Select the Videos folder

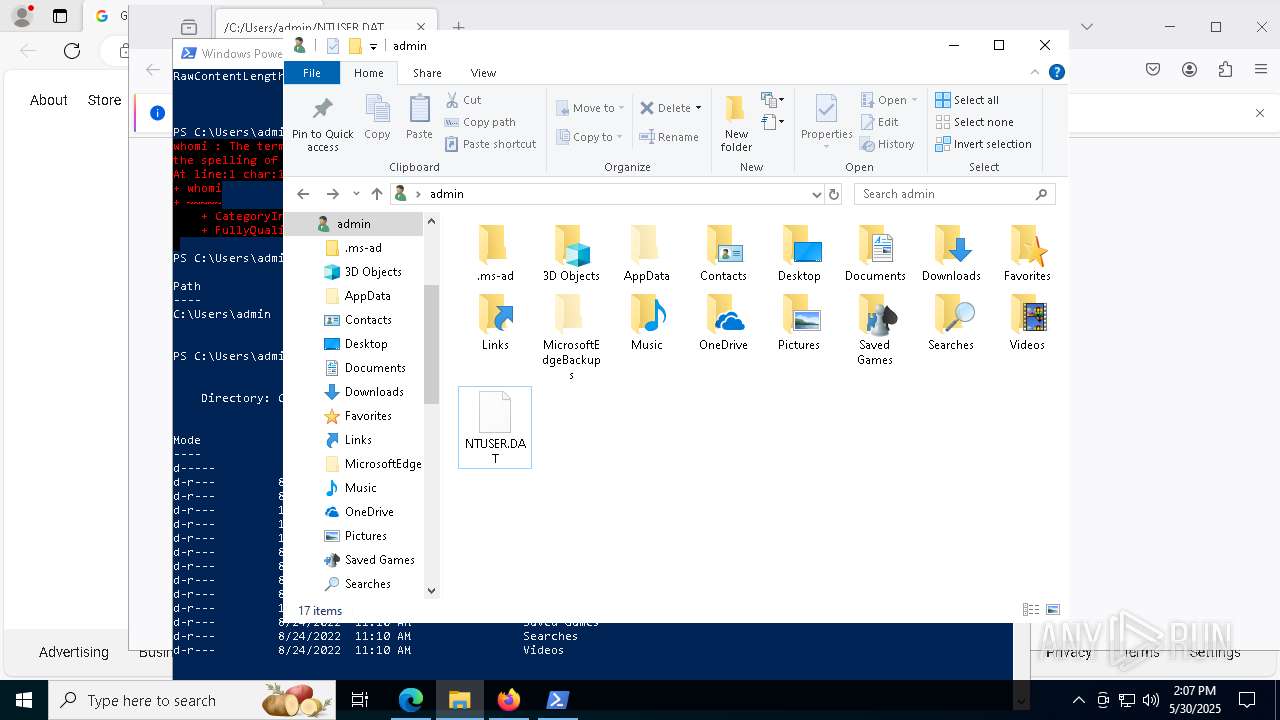pyautogui.click(x=1027, y=322)
